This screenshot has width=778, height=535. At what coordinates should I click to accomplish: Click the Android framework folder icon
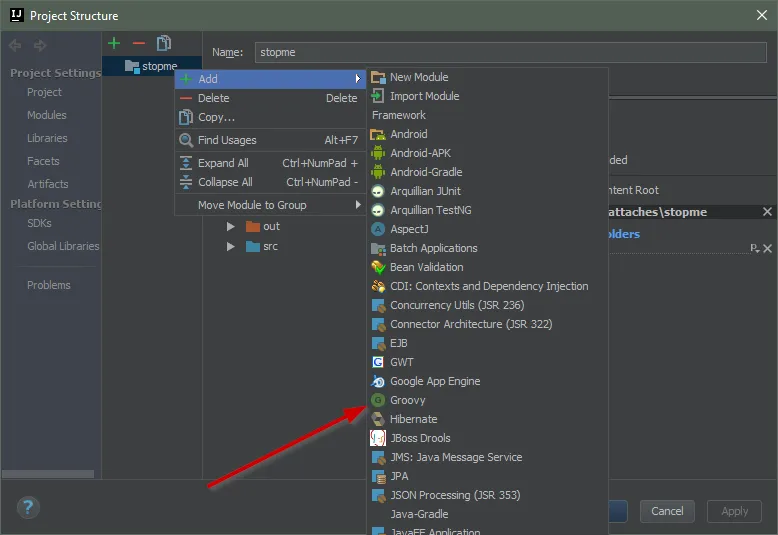coord(378,134)
